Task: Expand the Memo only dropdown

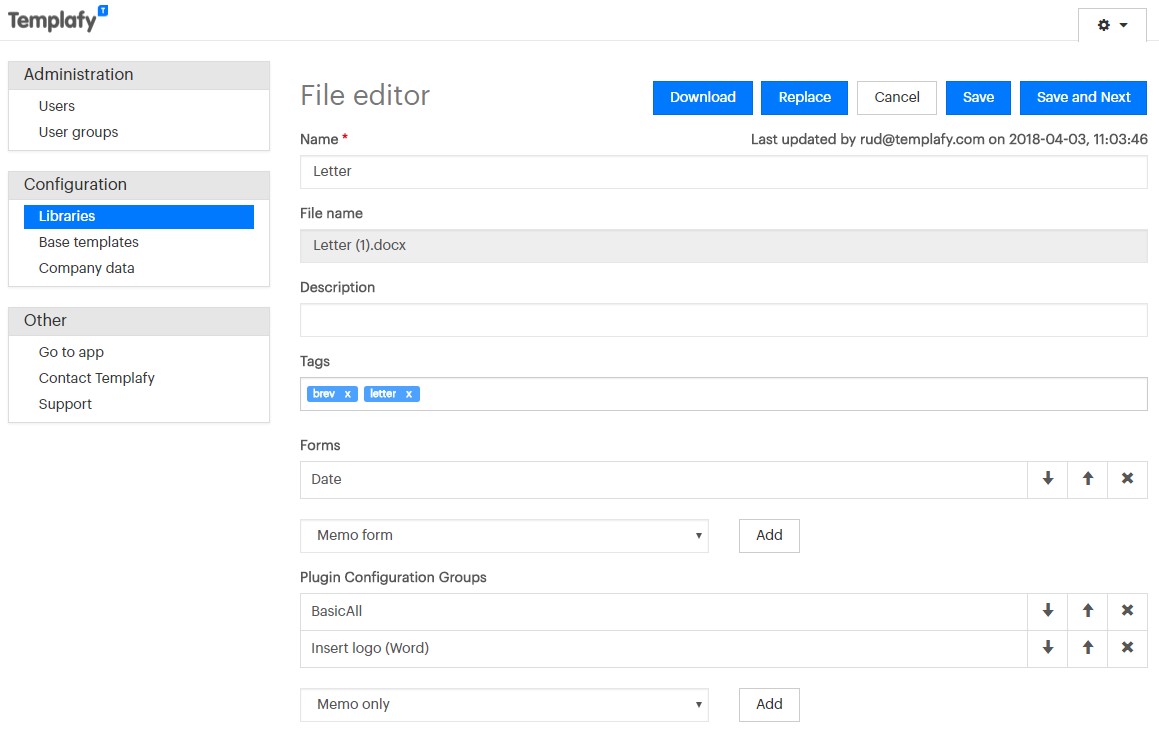Action: [x=504, y=705]
